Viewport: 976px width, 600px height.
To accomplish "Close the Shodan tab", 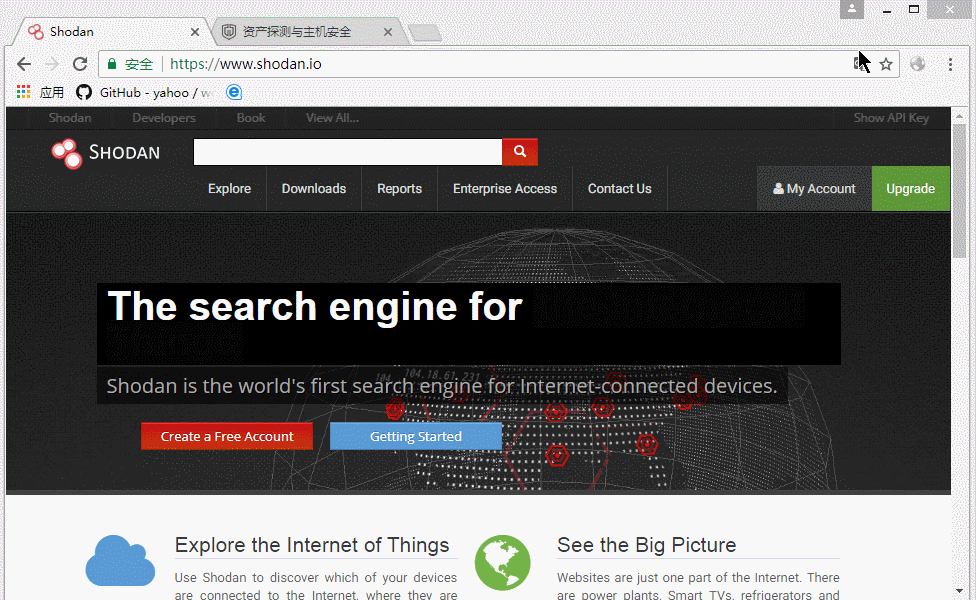I will pyautogui.click(x=195, y=32).
